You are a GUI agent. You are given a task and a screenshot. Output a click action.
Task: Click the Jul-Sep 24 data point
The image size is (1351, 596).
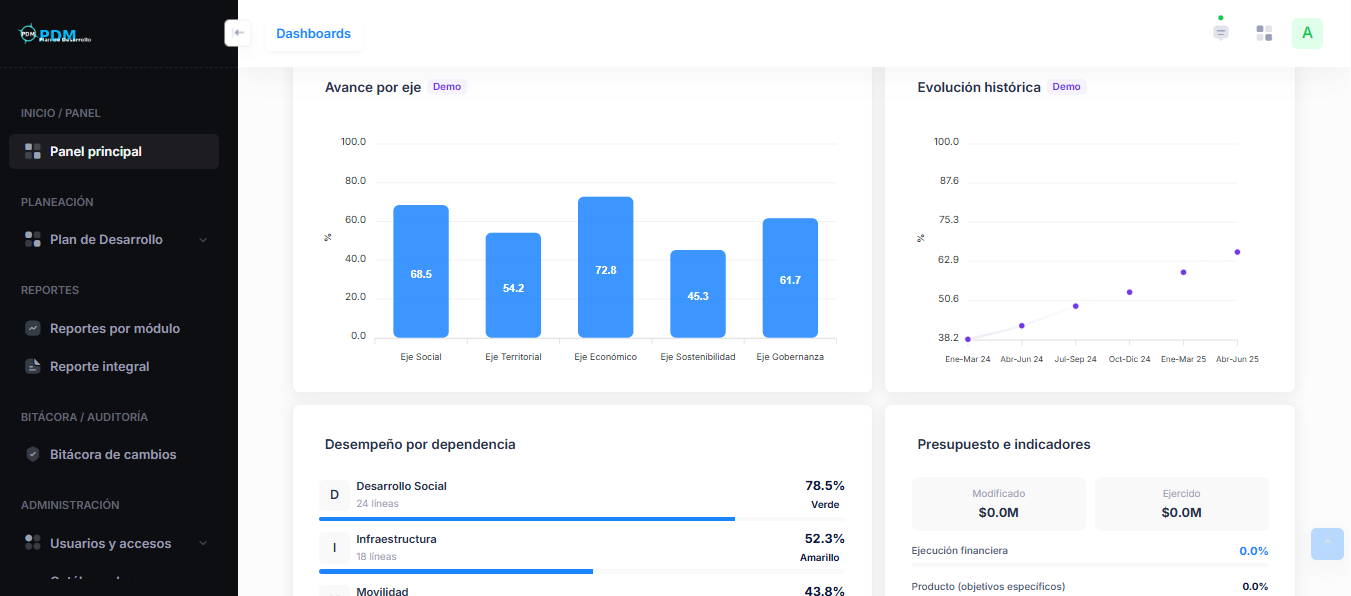(x=1076, y=306)
